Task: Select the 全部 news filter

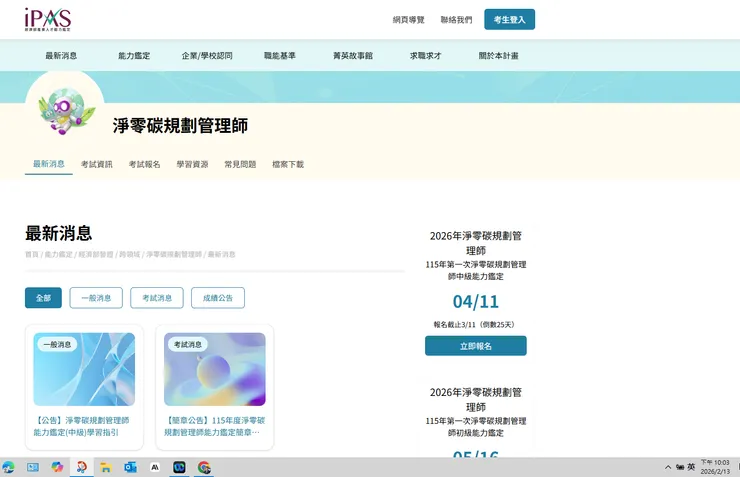Action: coord(43,298)
